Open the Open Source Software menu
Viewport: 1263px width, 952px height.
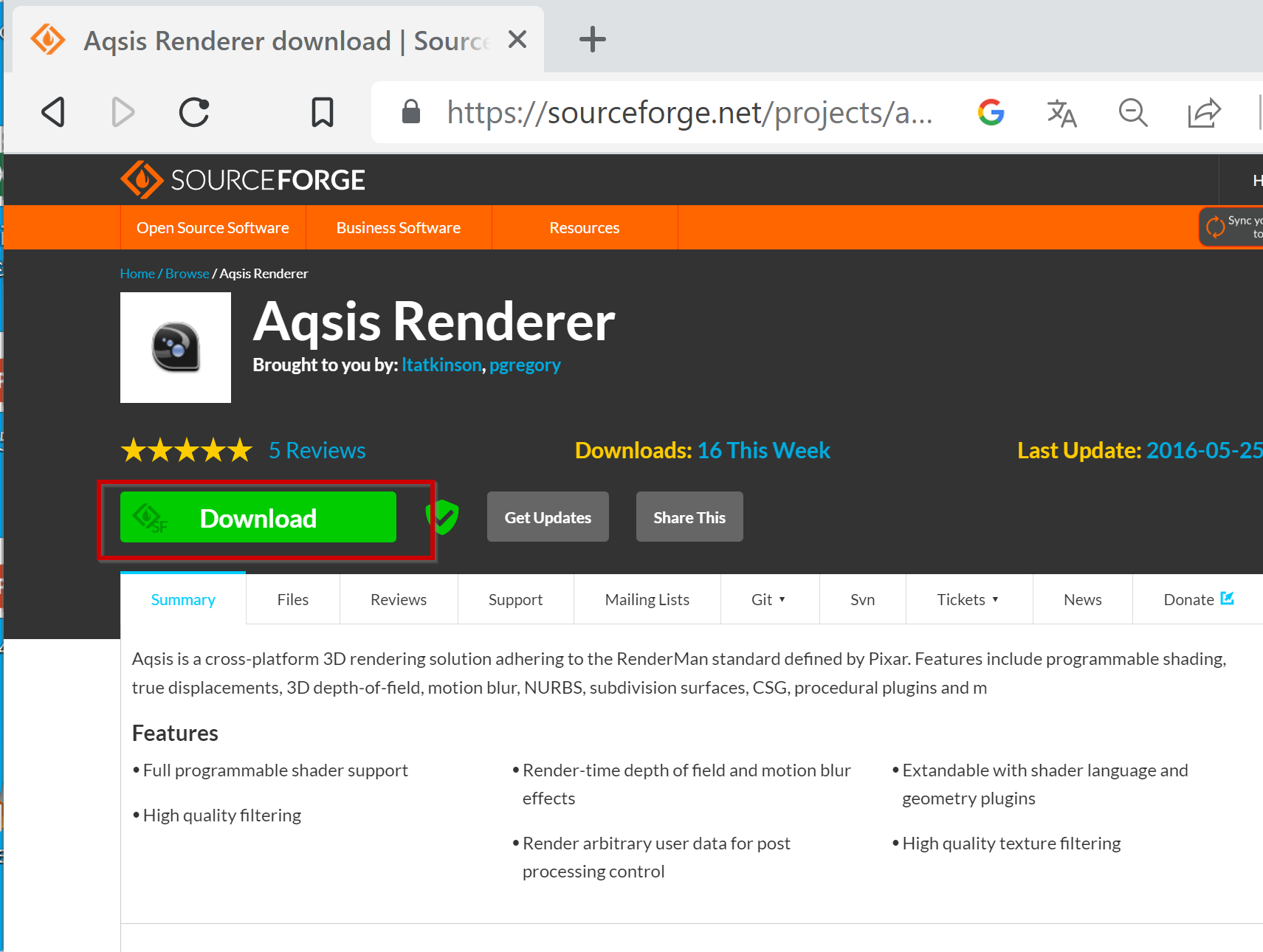pos(213,227)
